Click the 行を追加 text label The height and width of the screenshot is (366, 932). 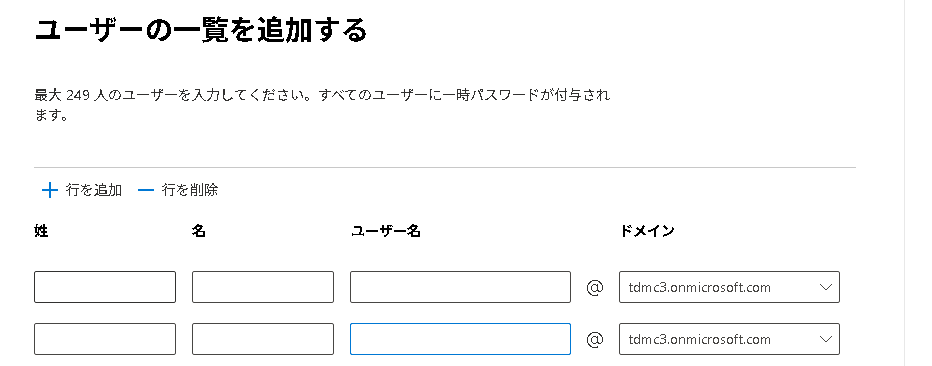coord(94,190)
